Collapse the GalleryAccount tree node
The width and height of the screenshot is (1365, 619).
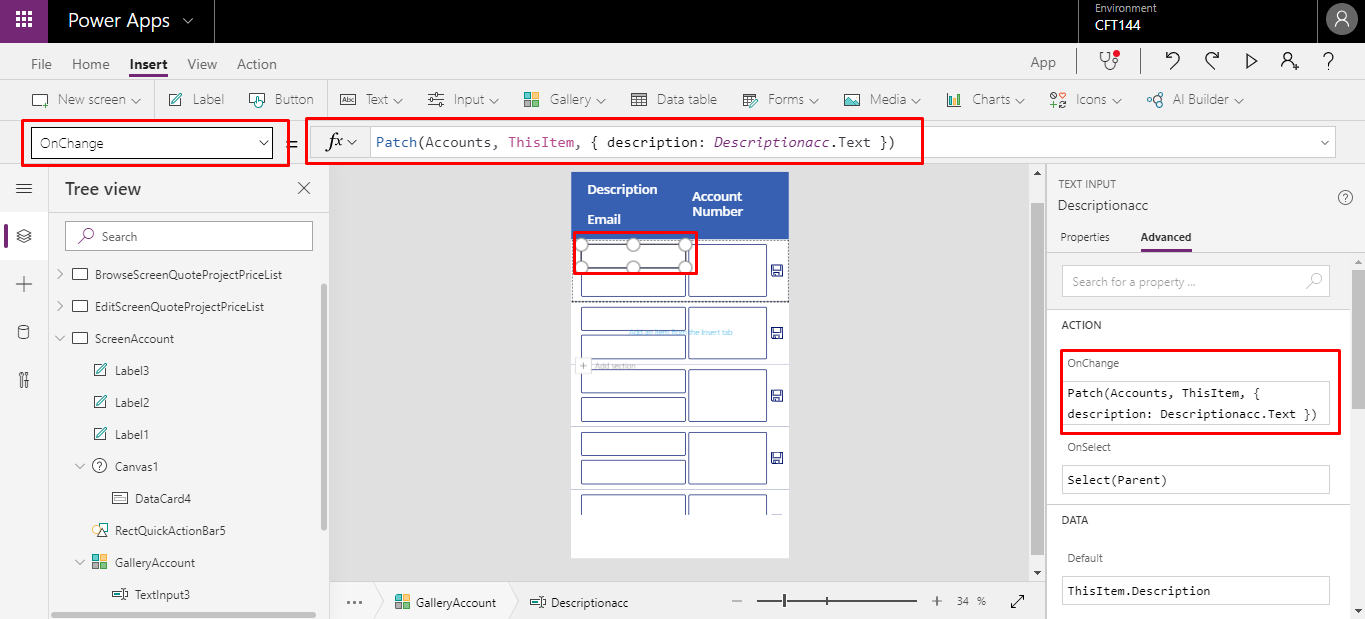(80, 562)
